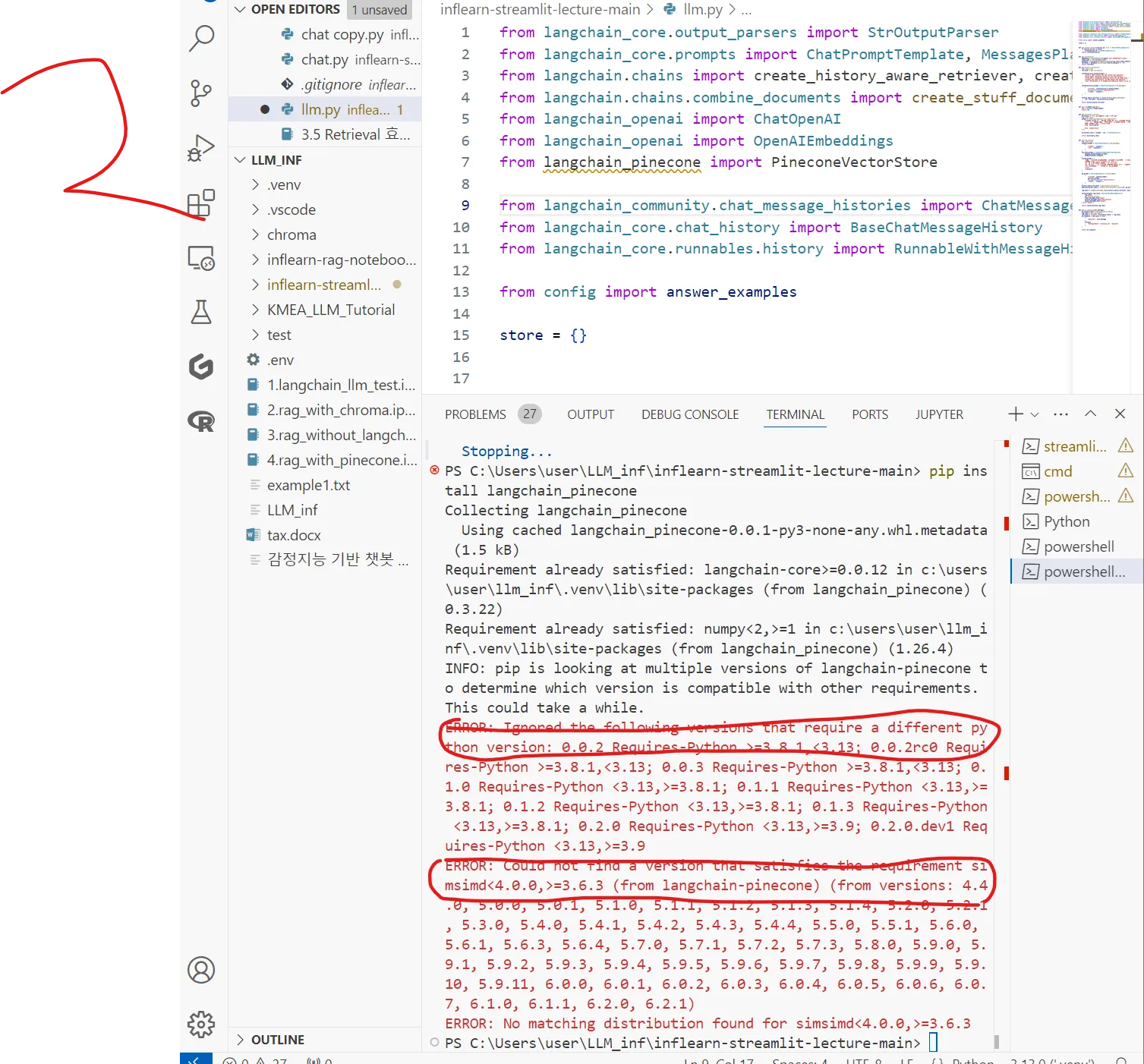Open the Extensions view
The height and width of the screenshot is (1064, 1144).
(201, 203)
